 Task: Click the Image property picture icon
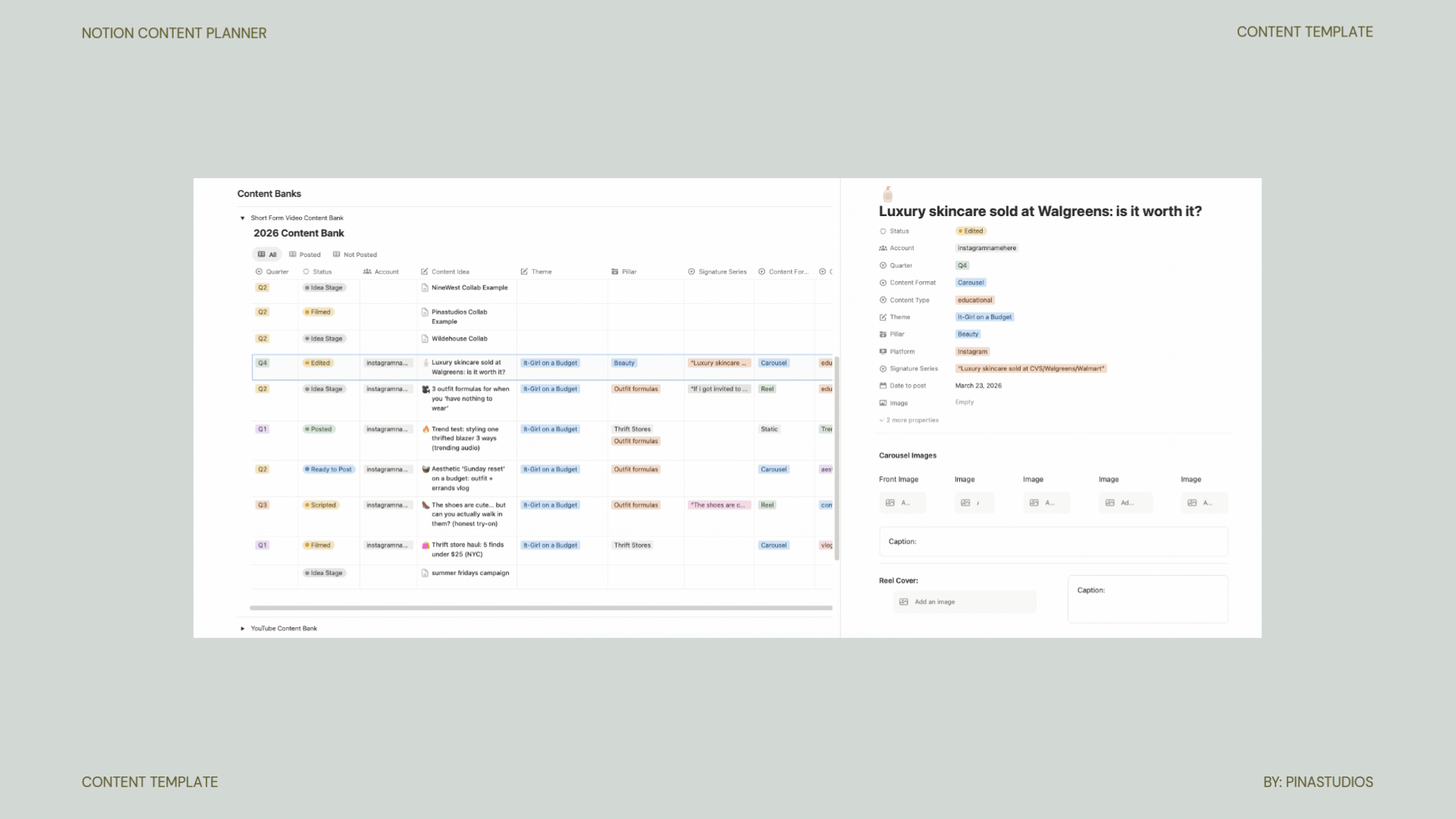(x=883, y=403)
